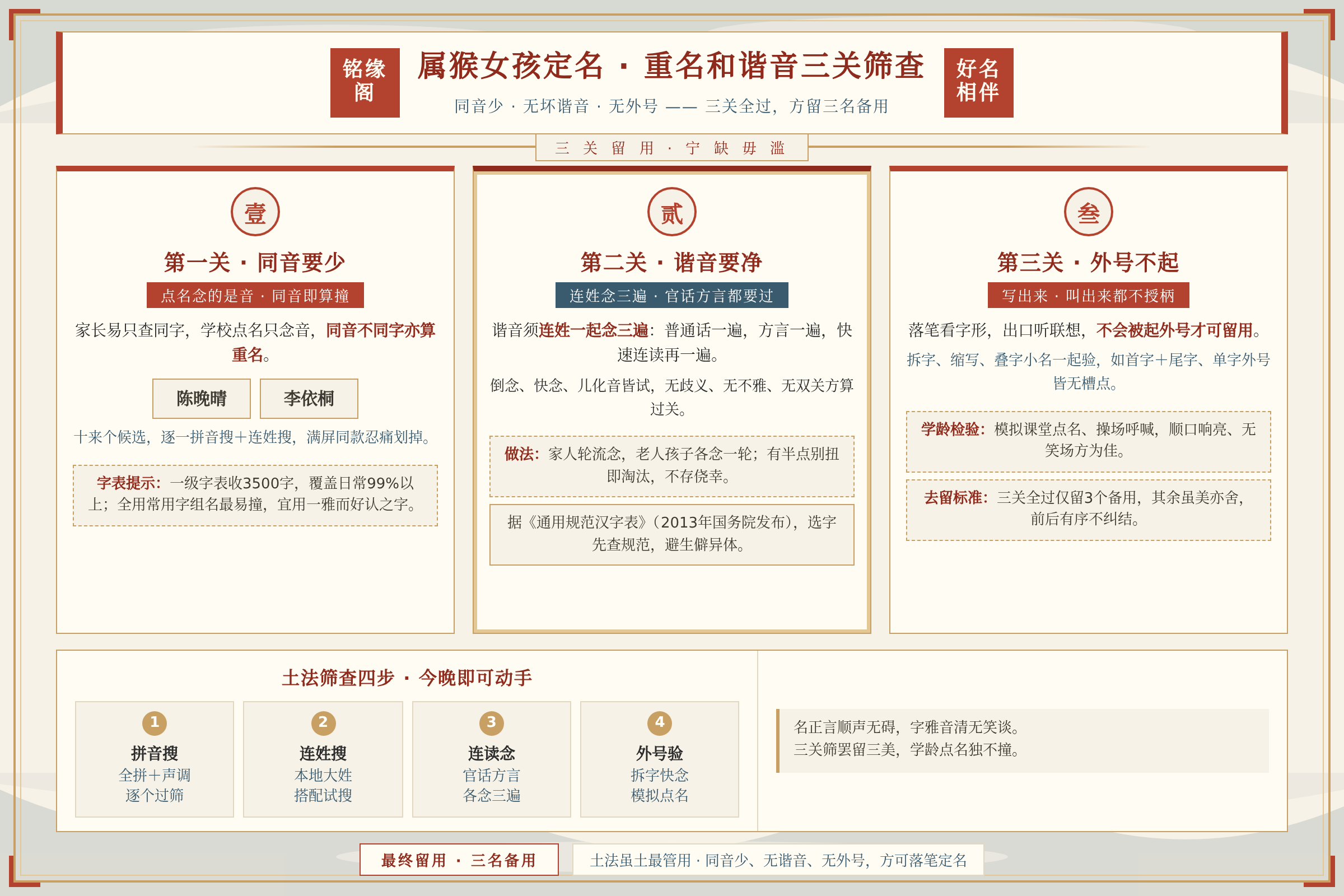Screen dimensions: 1344x896
Task: Click the 写出来 · 叫出来都不授柄 red tag
Action: point(1088,296)
